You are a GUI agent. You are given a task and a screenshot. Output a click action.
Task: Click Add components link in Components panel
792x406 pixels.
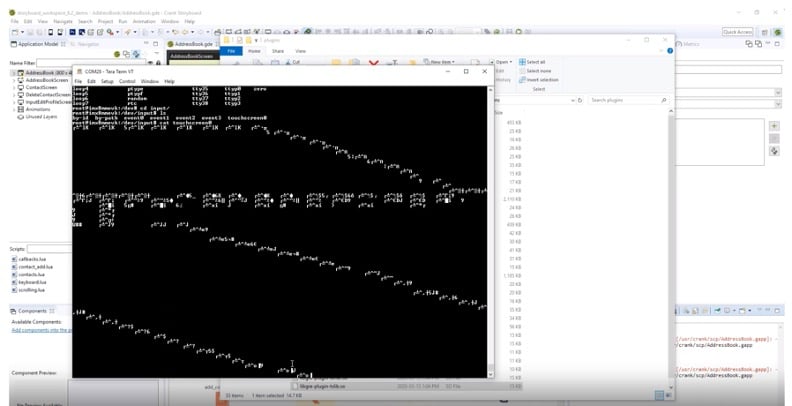40,330
